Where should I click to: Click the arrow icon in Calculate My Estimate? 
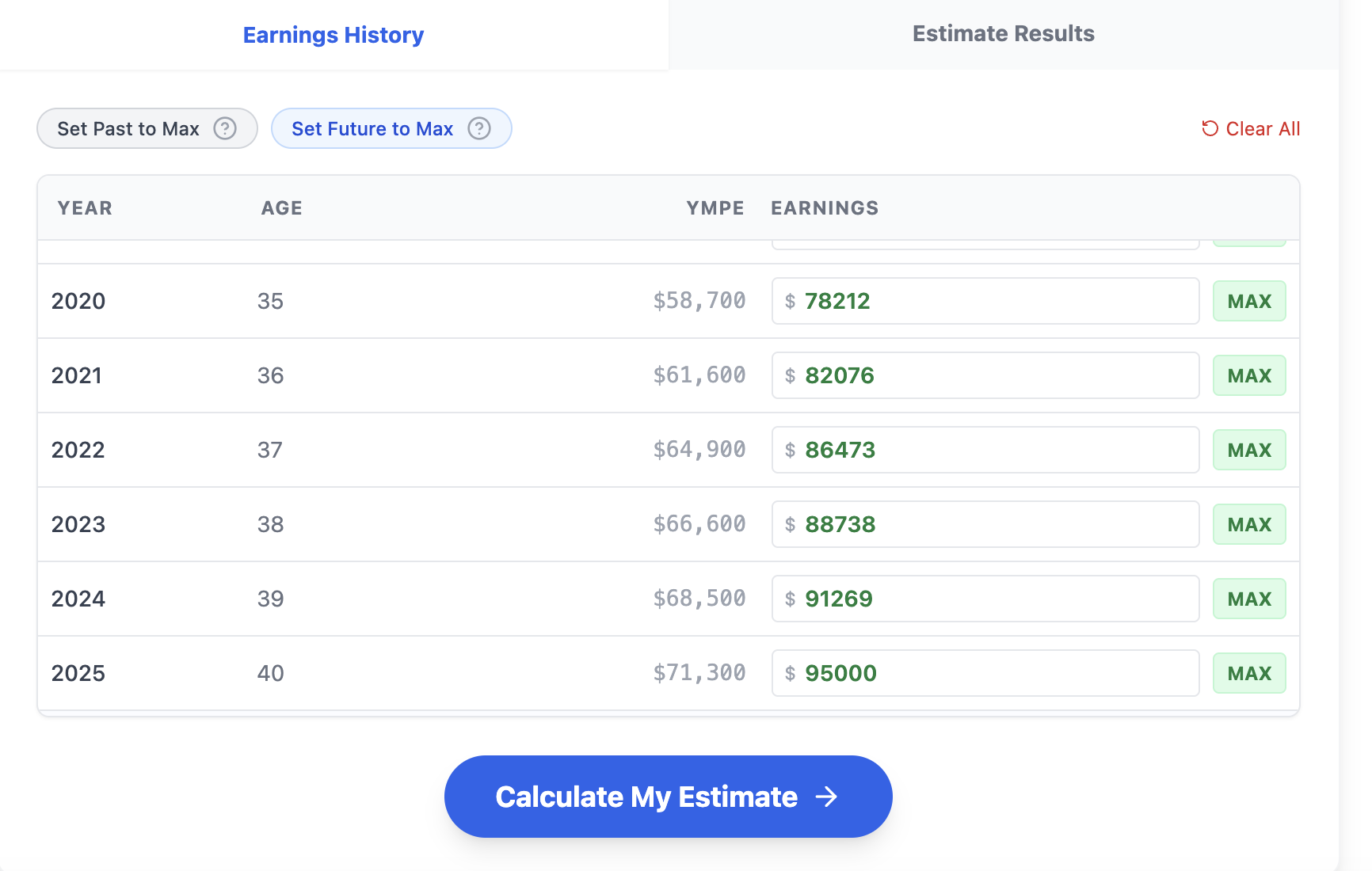pyautogui.click(x=827, y=797)
